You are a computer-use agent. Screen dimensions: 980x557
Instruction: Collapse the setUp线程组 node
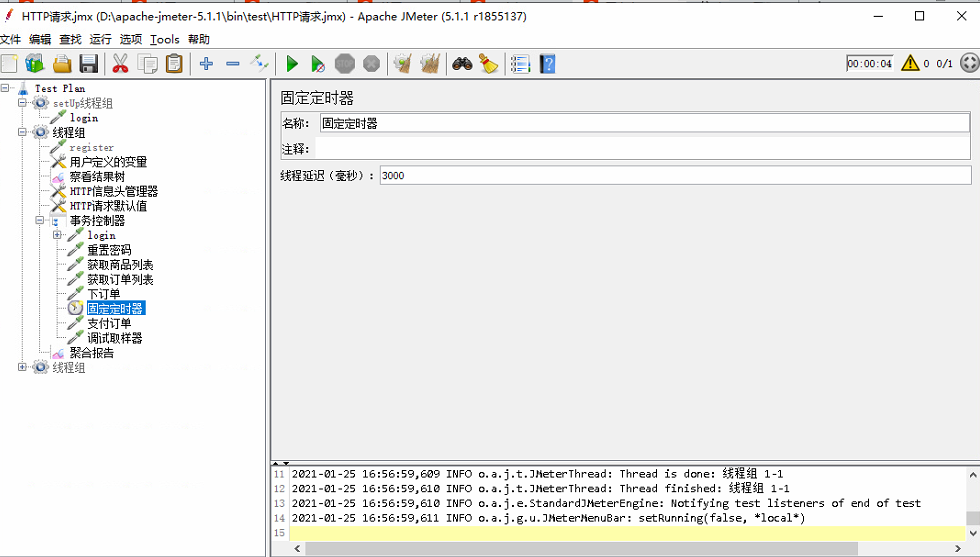[22, 103]
